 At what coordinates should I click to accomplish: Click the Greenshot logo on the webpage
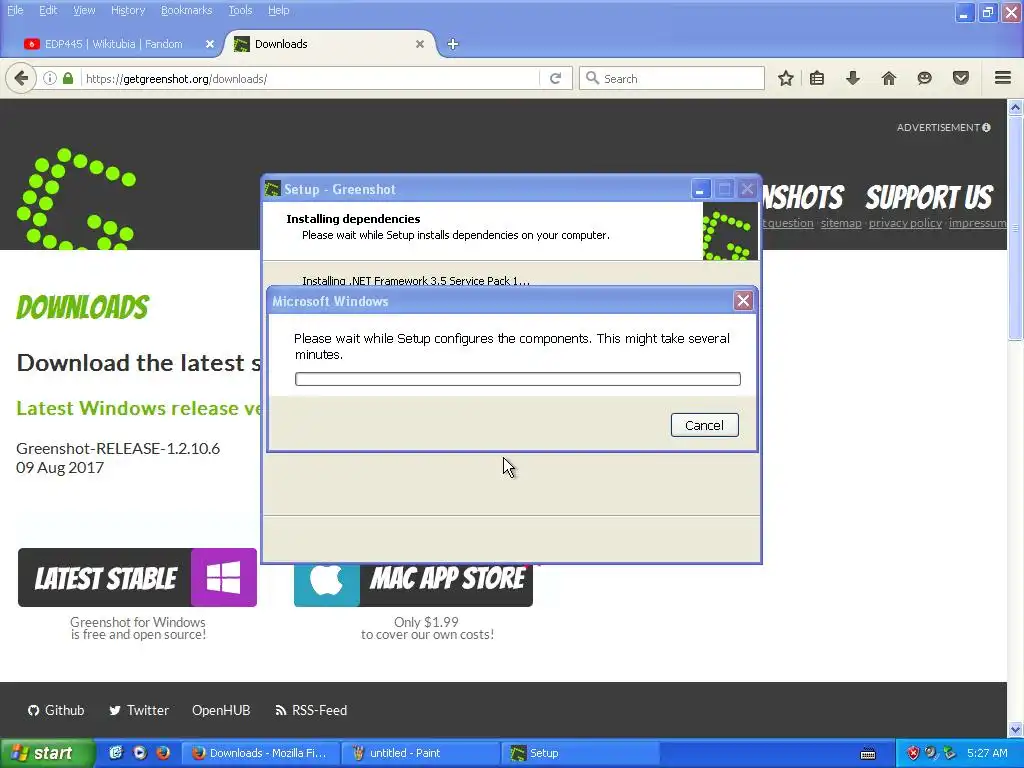[x=76, y=199]
